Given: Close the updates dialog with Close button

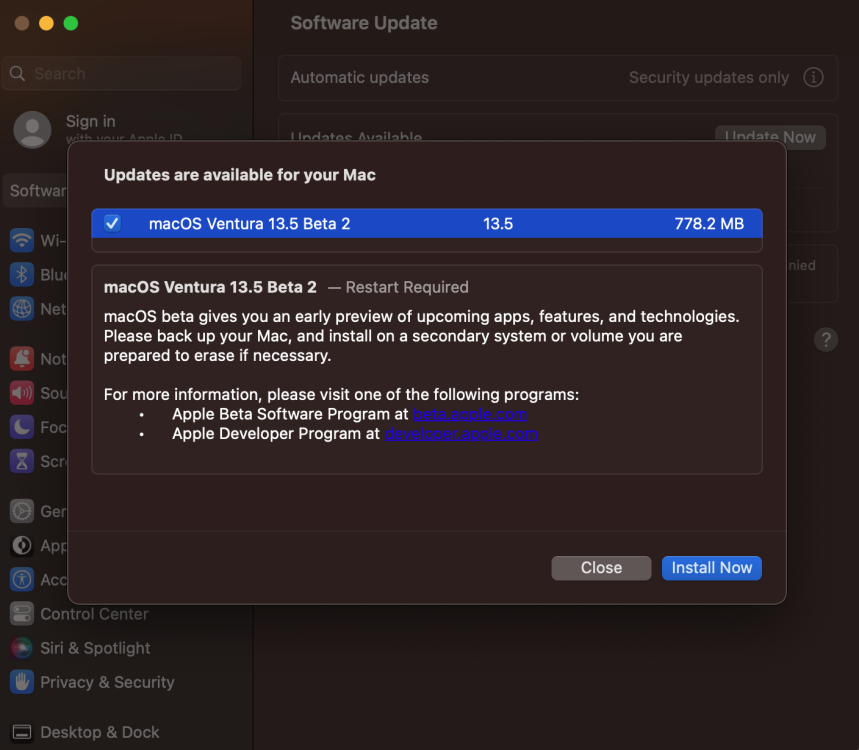Looking at the screenshot, I should [601, 568].
